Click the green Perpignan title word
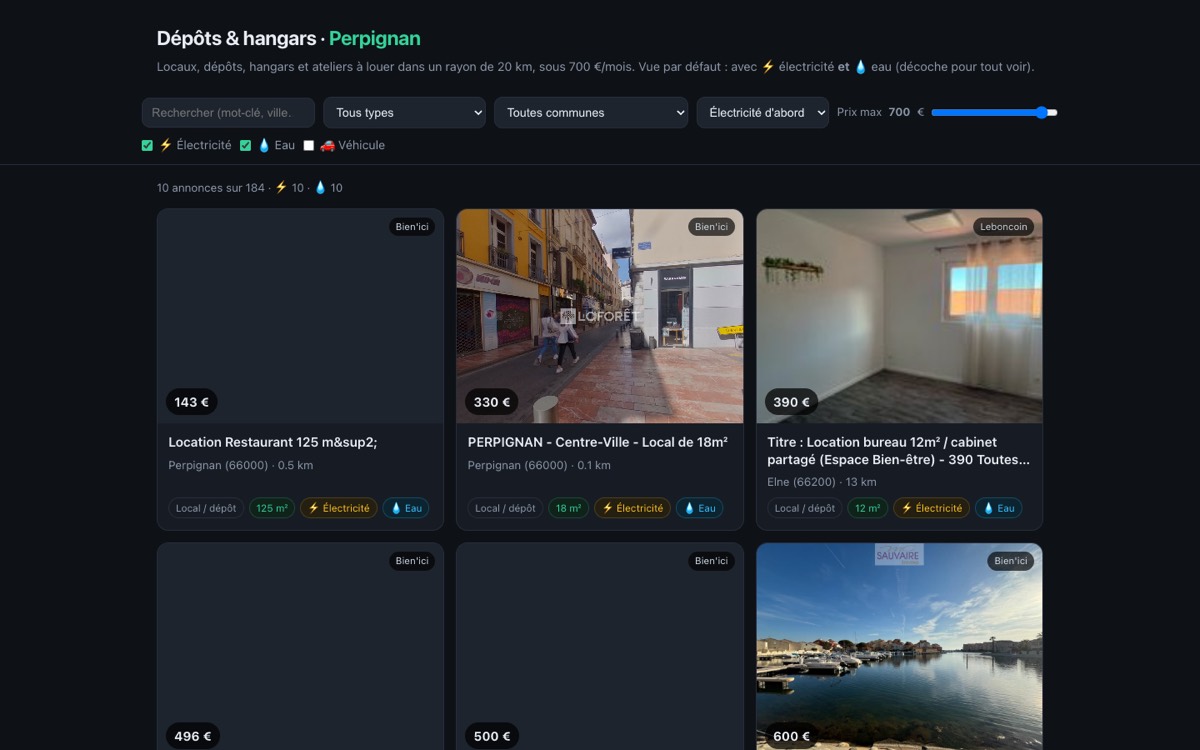Screen dimensions: 1200x750 click(375, 38)
